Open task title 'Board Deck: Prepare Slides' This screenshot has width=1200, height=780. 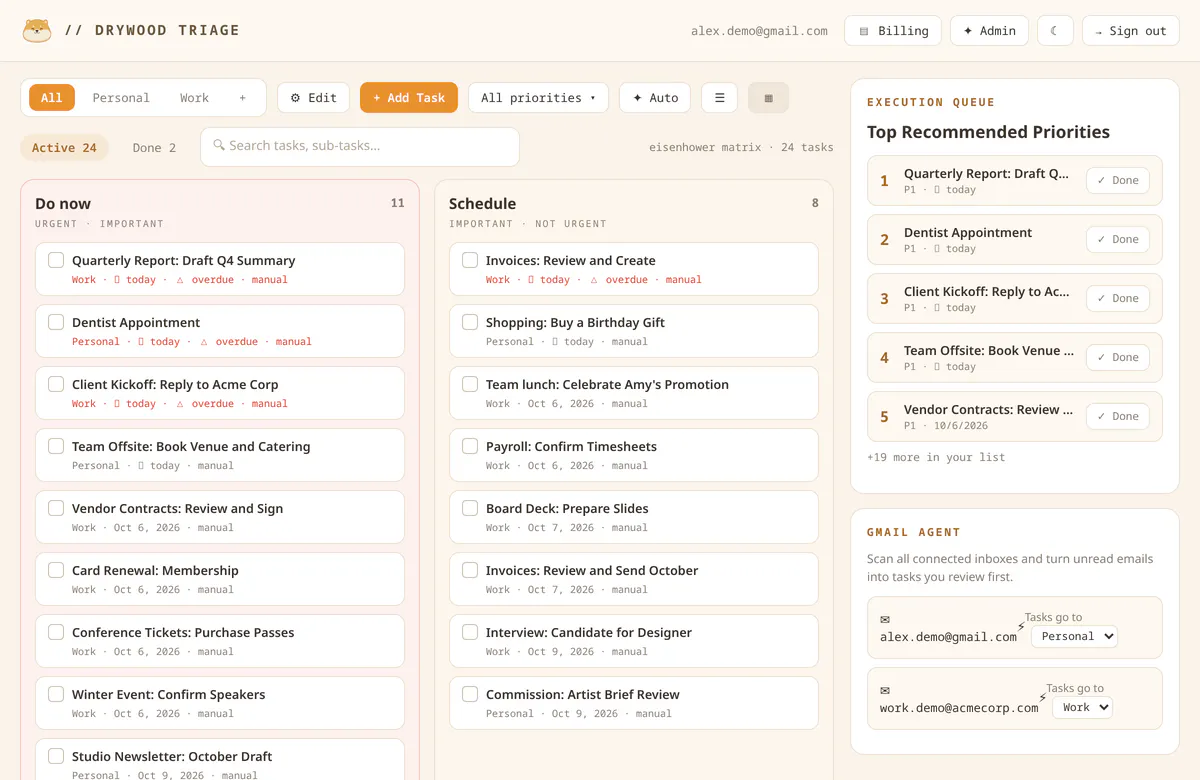(567, 508)
